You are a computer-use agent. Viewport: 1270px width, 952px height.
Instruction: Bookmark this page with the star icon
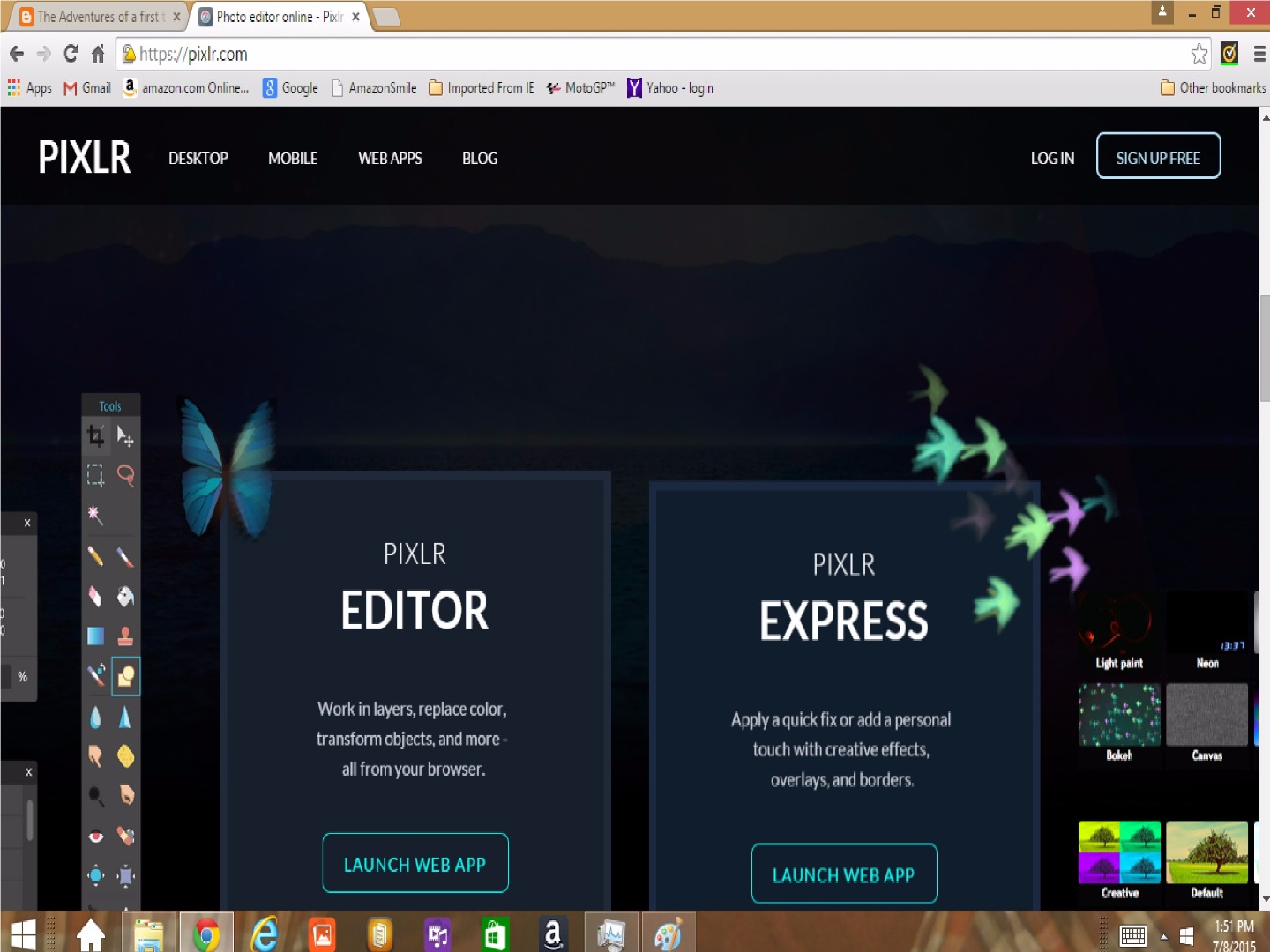point(1199,54)
